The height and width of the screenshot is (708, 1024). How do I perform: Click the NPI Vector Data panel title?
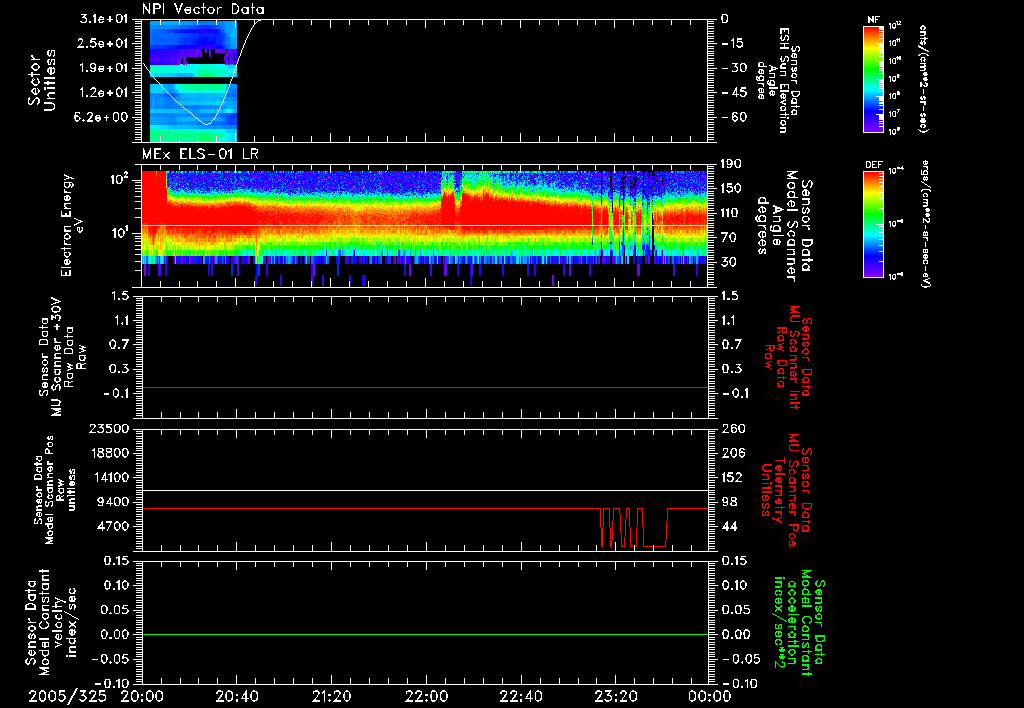203,9
